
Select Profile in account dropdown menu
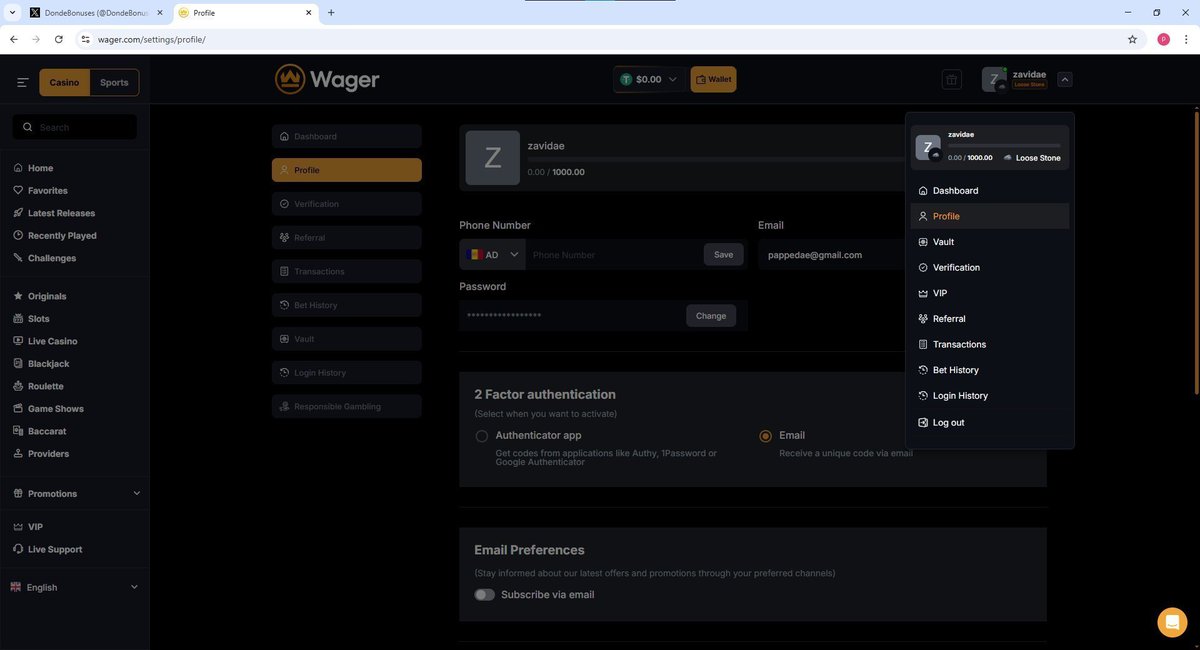(x=990, y=216)
